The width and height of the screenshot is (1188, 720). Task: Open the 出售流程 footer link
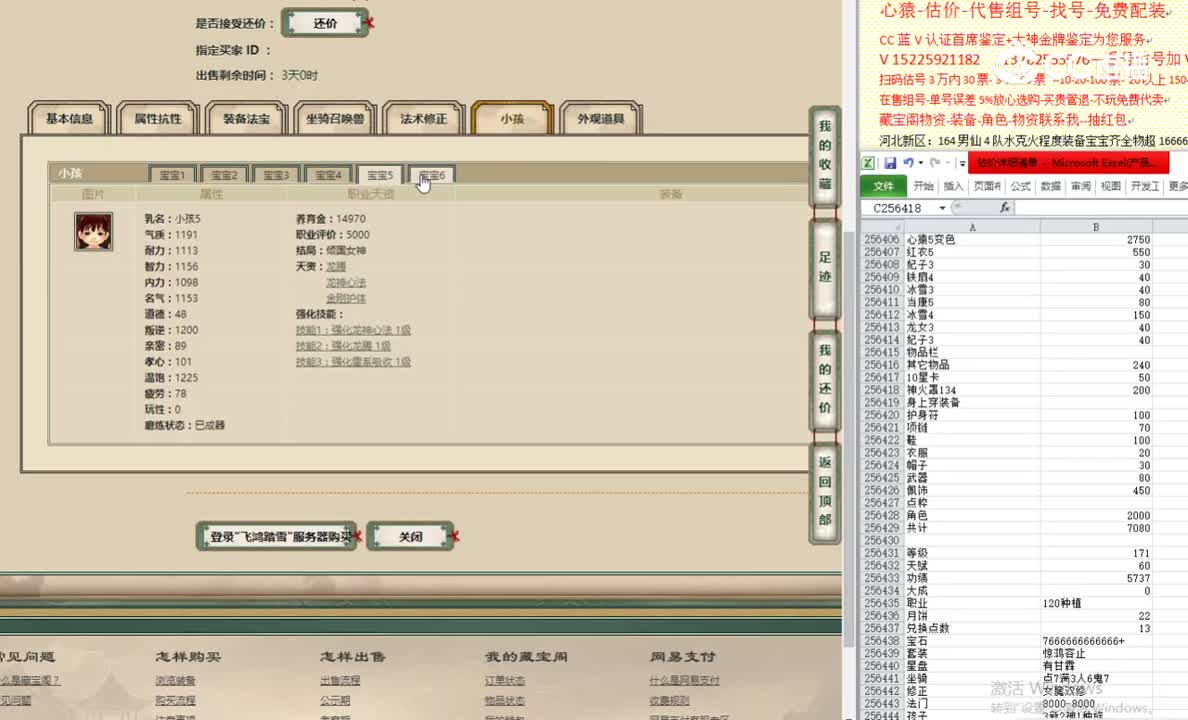tap(340, 681)
